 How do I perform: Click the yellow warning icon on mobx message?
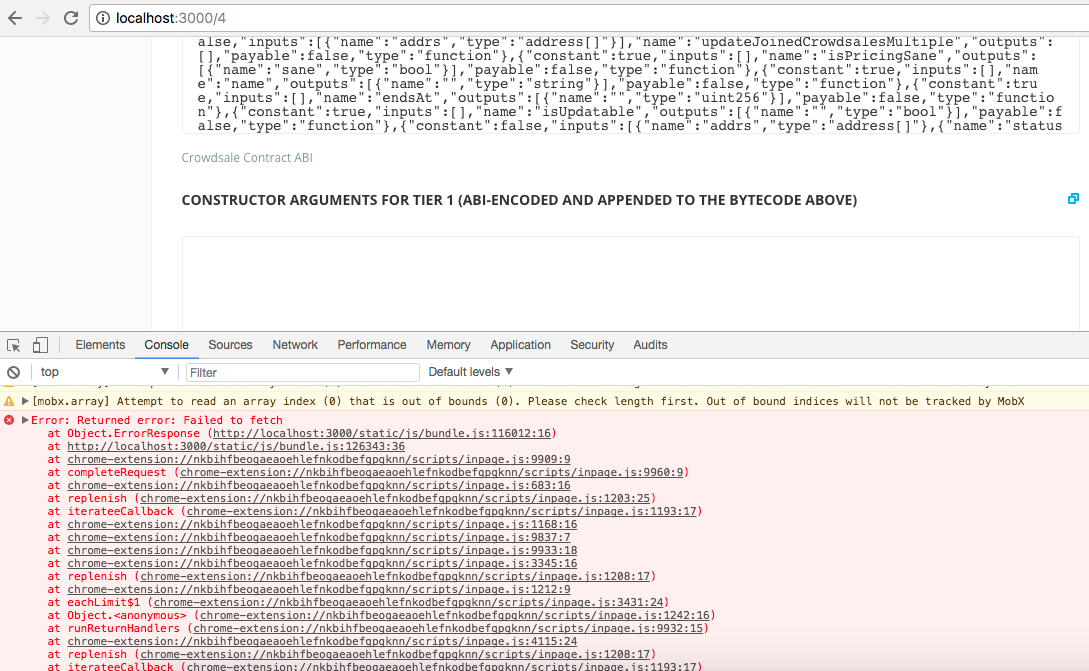pyautogui.click(x=9, y=401)
